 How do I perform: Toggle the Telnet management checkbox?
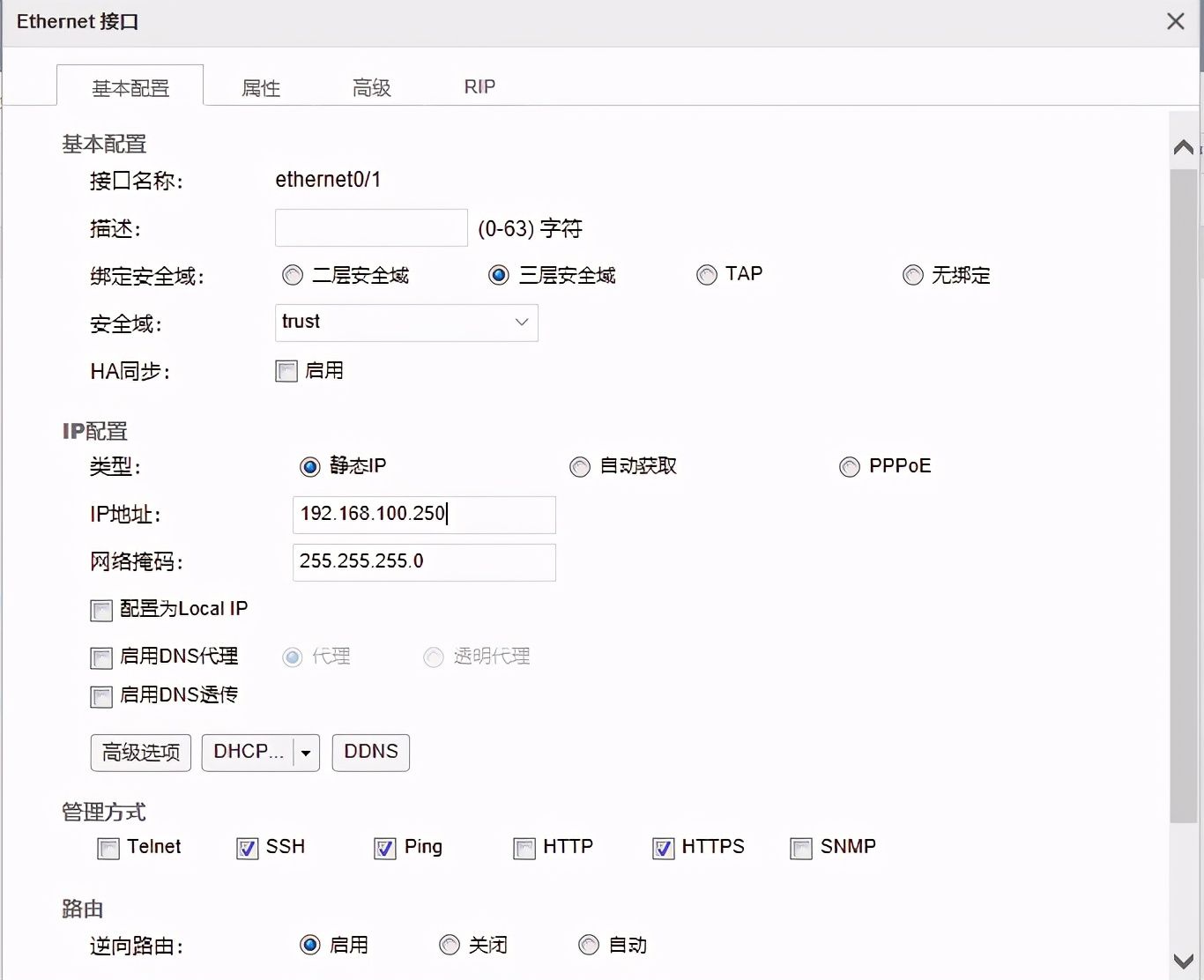pyautogui.click(x=108, y=849)
